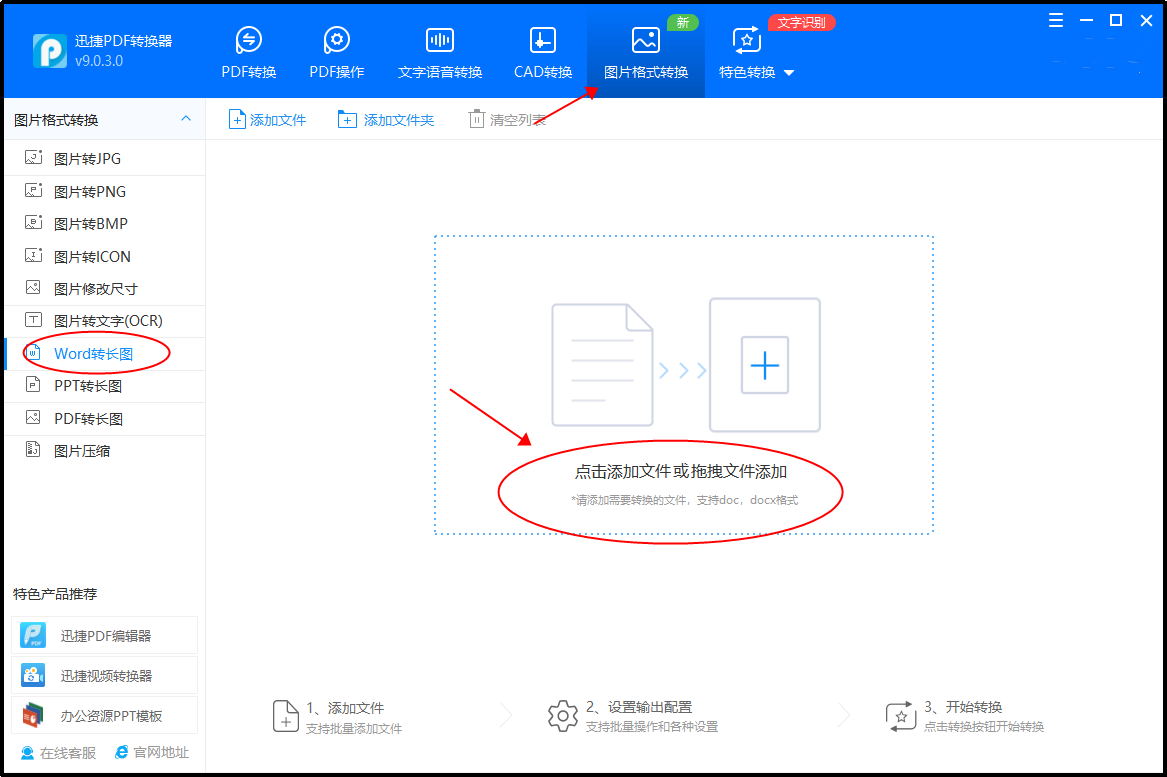Select 图片转BMP in sidebar
Screen dimensions: 1167x777
click(x=104, y=223)
